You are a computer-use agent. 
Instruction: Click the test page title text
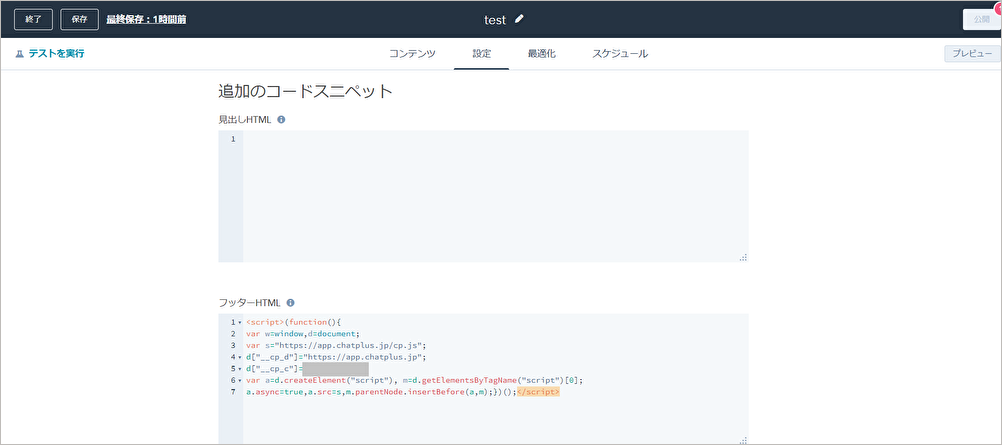[x=495, y=20]
